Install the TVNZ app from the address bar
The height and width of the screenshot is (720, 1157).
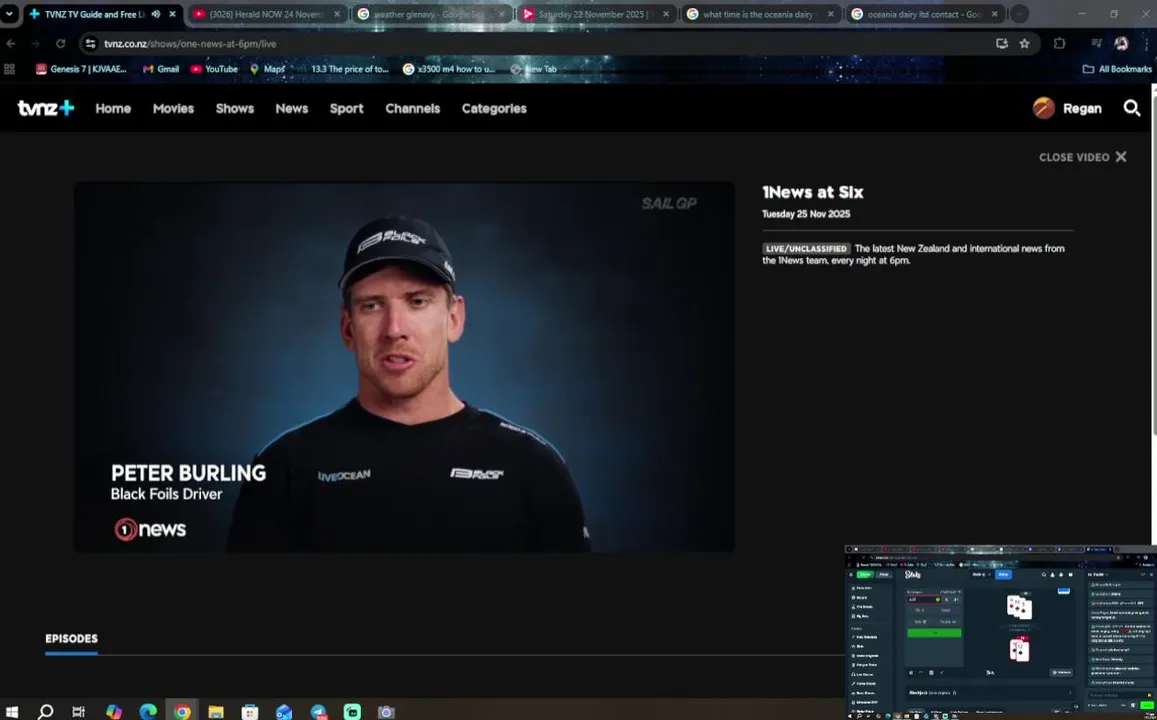pyautogui.click(x=1001, y=44)
